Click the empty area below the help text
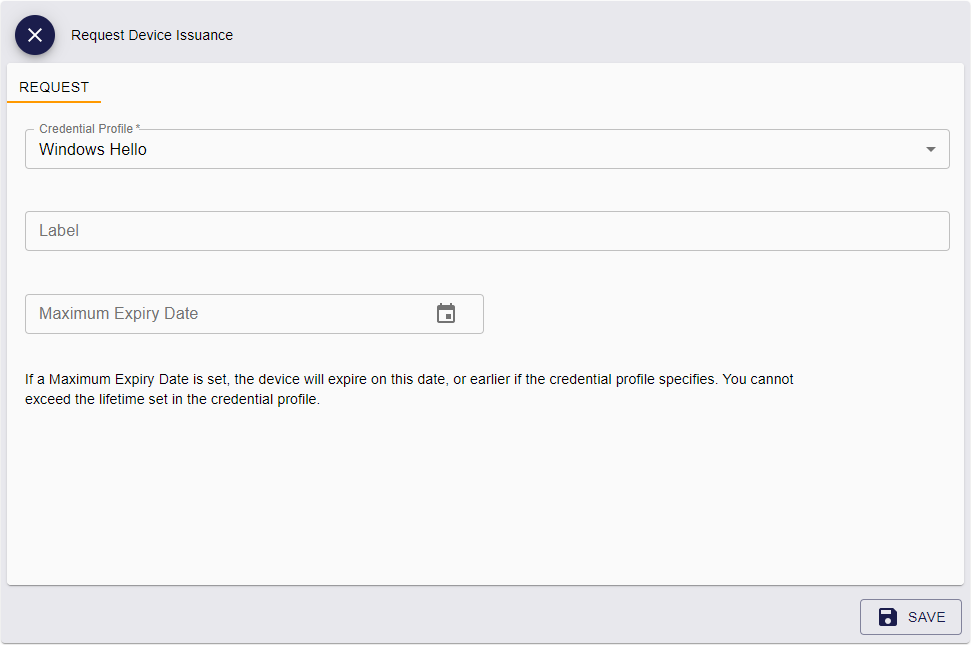 point(486,495)
